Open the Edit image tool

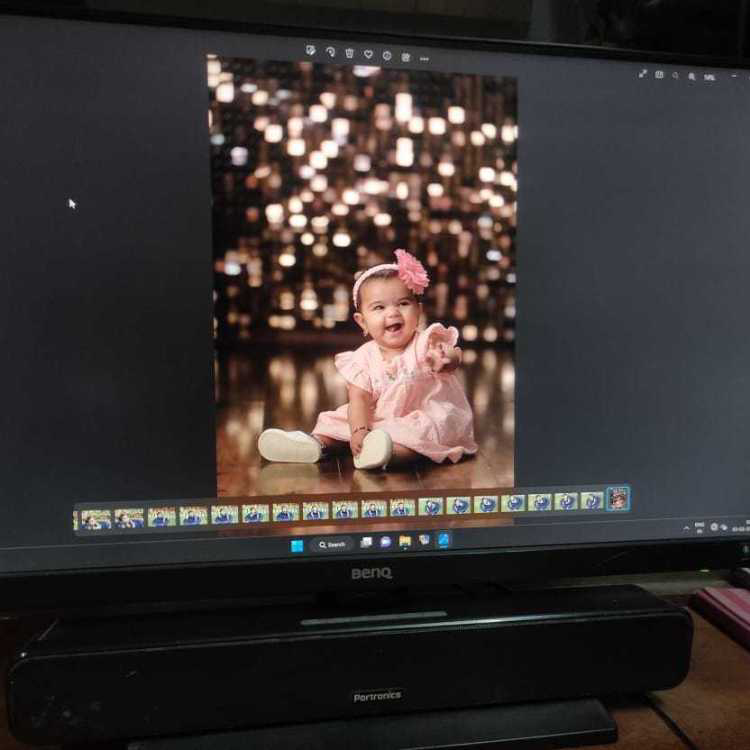click(311, 50)
